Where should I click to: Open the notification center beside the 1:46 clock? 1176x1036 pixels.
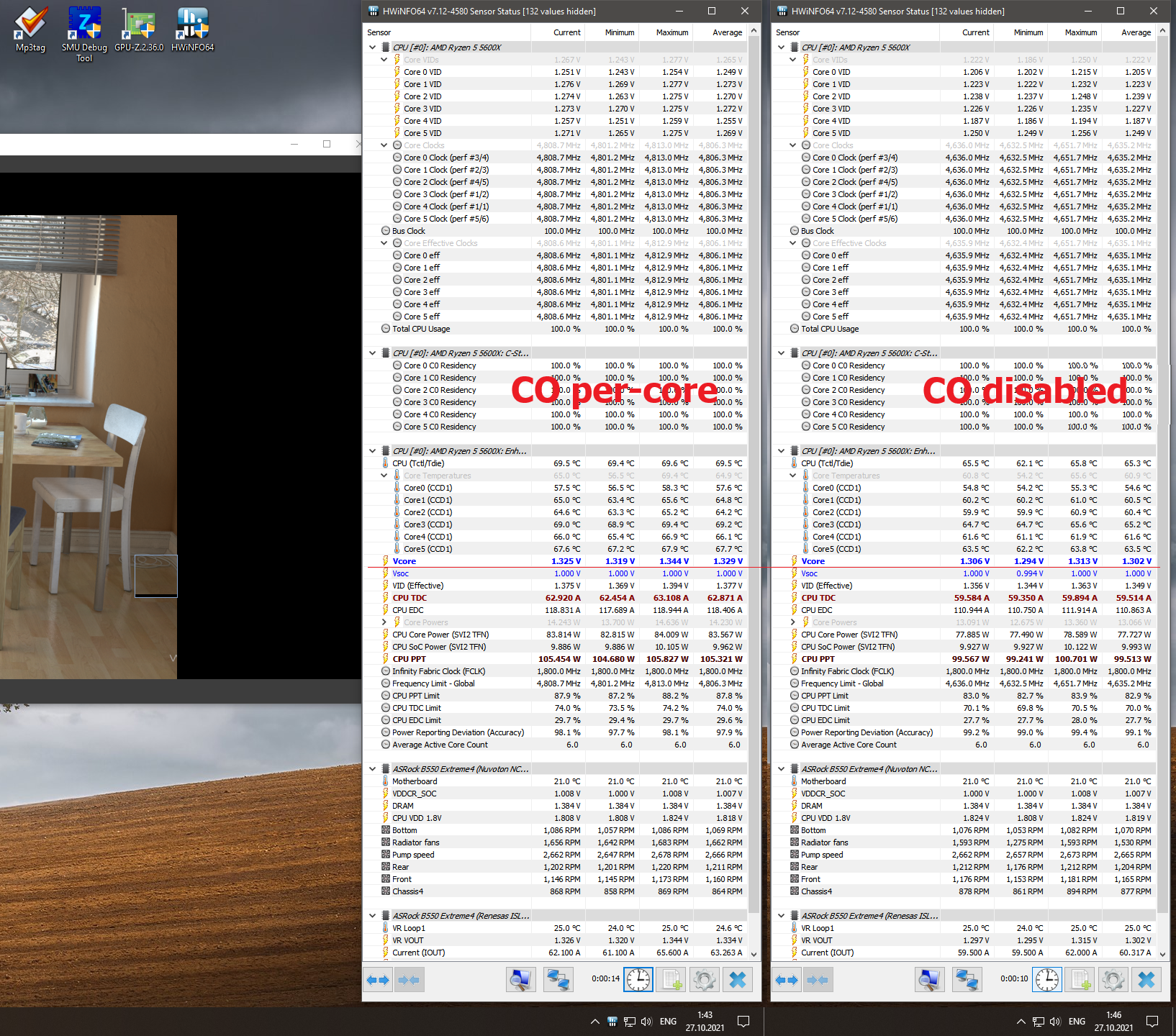click(1152, 1021)
